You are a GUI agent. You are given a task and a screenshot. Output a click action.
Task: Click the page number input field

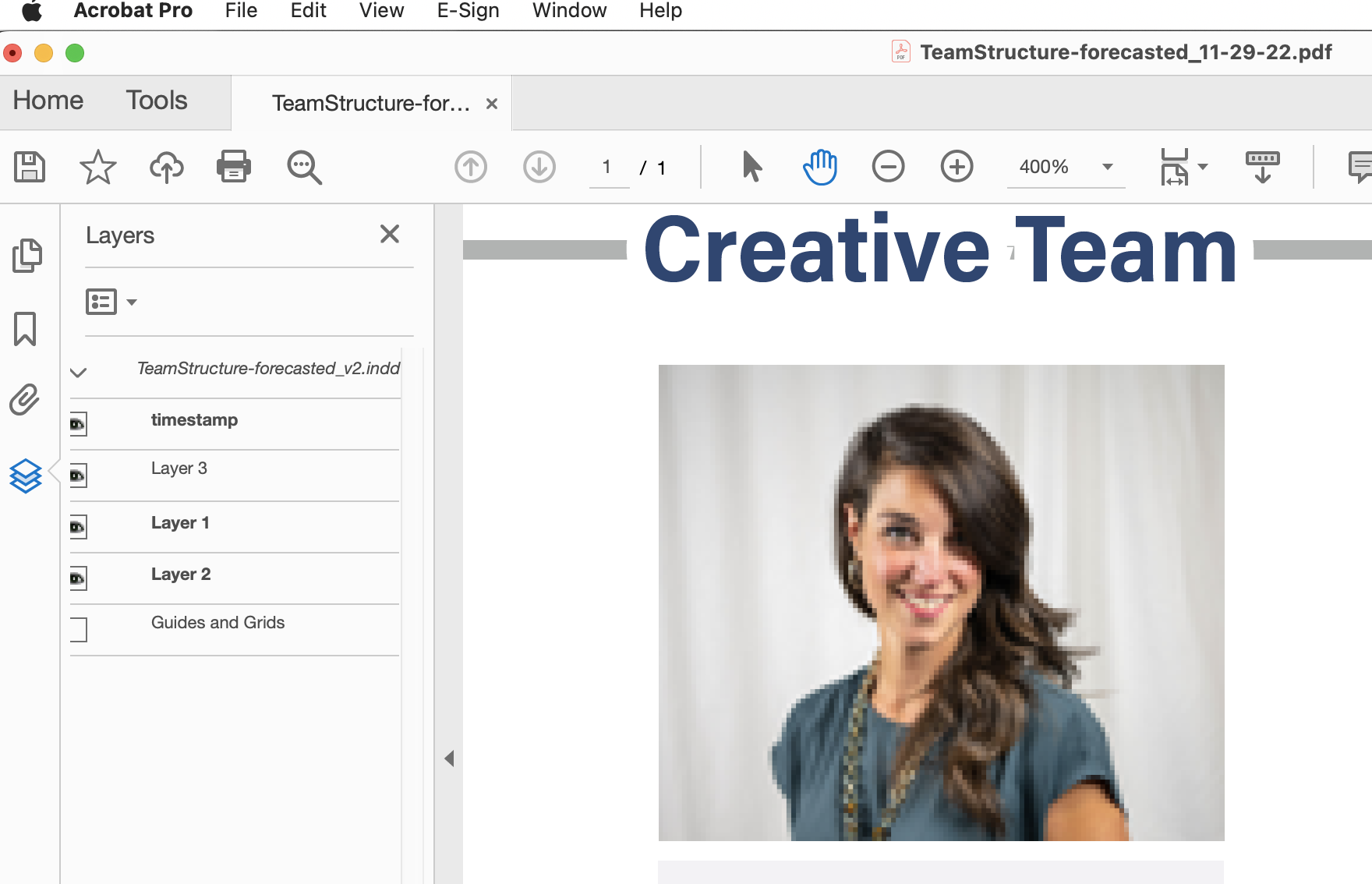pyautogui.click(x=609, y=166)
